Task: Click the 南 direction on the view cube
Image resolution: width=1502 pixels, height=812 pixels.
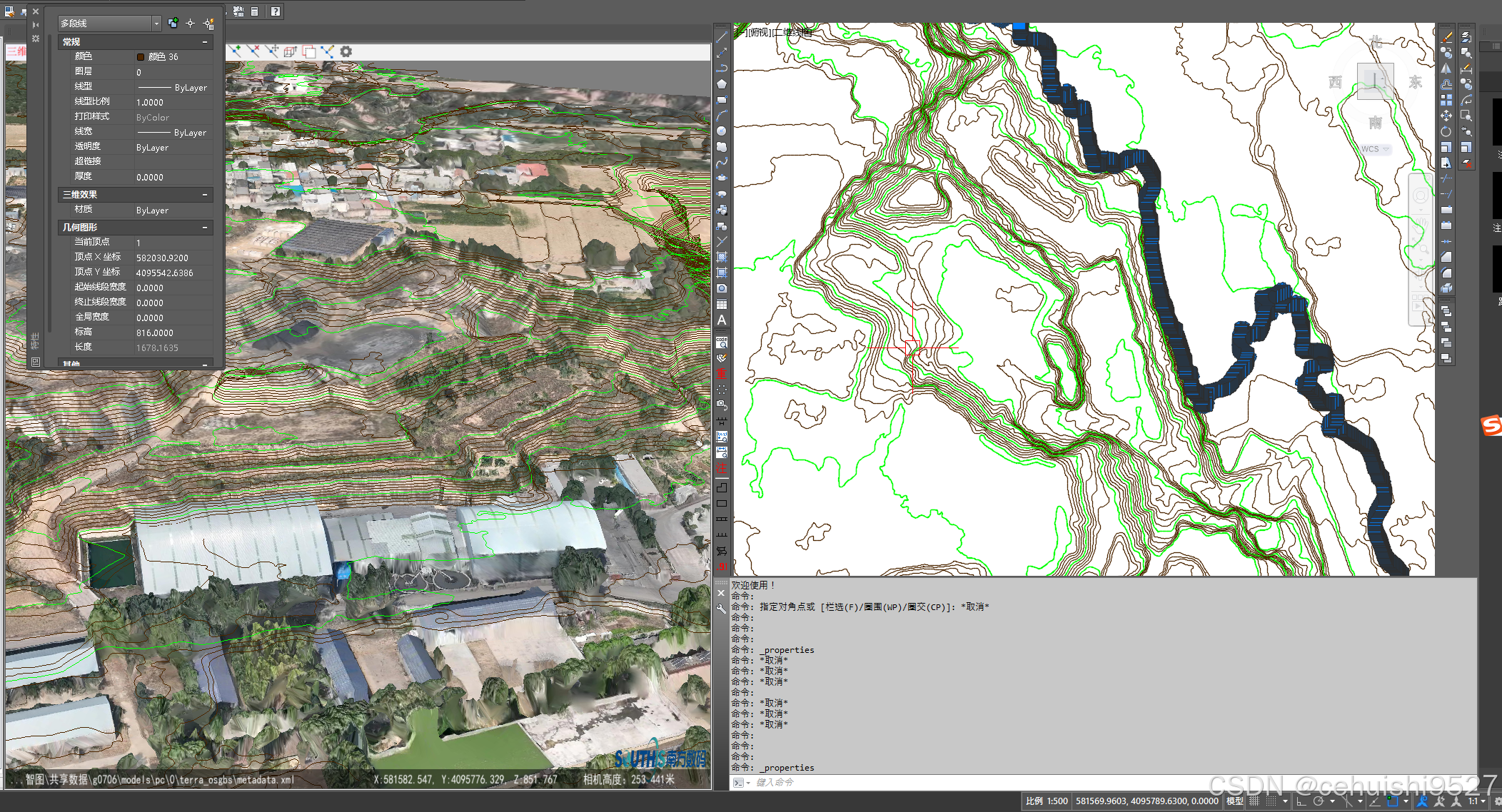Action: click(1376, 123)
